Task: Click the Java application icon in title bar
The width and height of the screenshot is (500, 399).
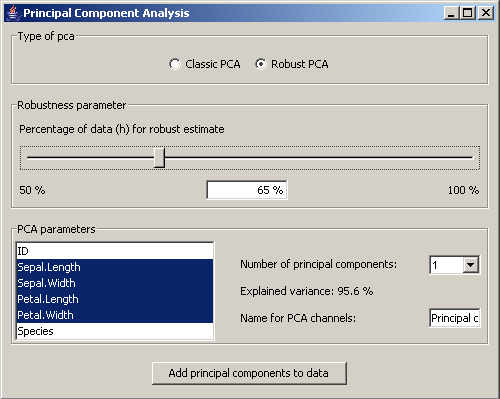Action: point(13,13)
